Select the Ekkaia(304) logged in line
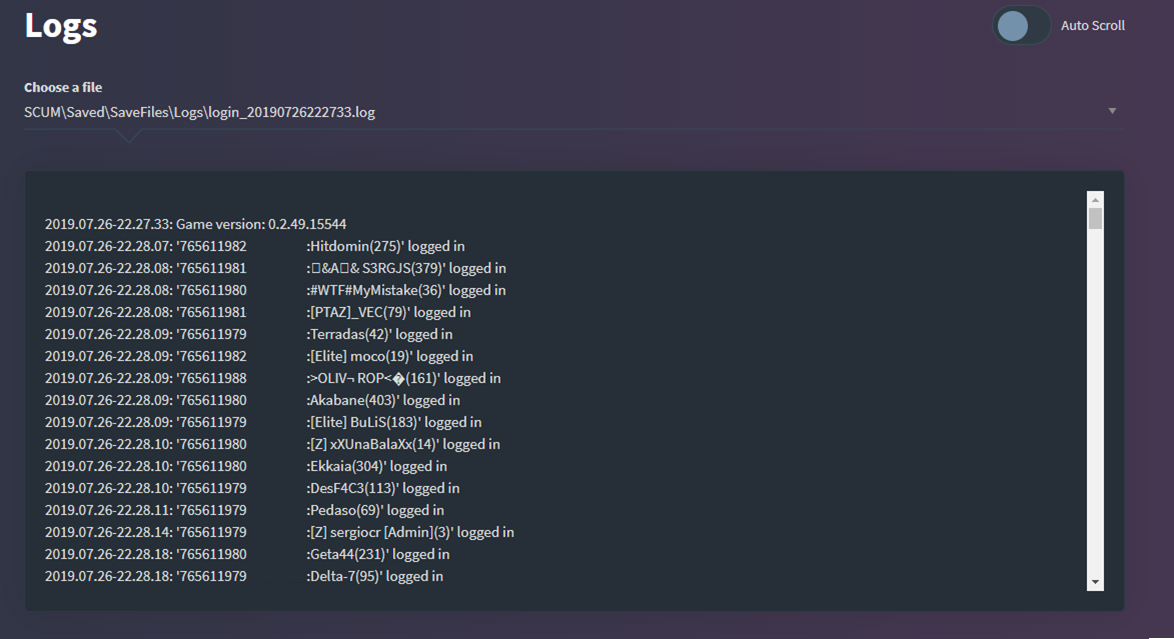Image resolution: width=1174 pixels, height=639 pixels. tap(377, 466)
